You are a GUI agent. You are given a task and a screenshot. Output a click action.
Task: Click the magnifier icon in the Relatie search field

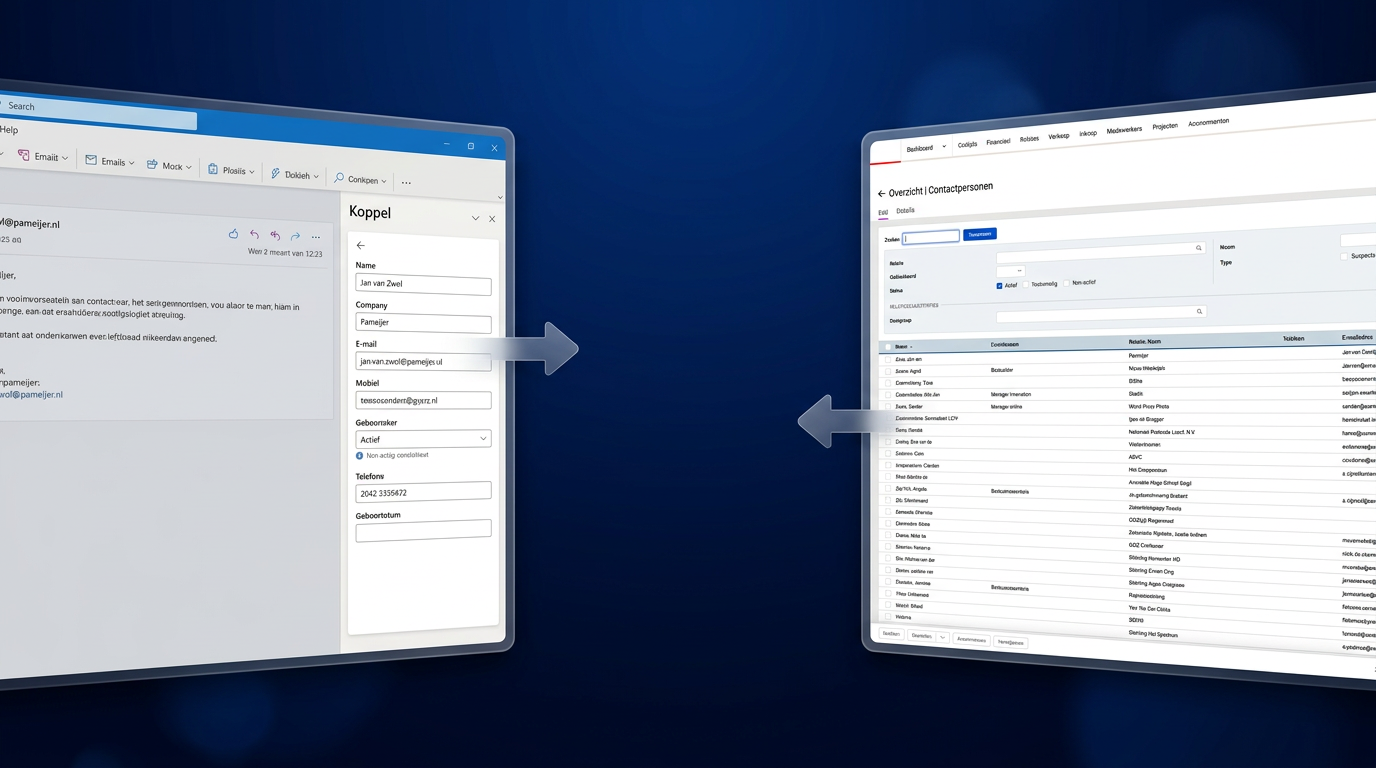(x=1199, y=248)
